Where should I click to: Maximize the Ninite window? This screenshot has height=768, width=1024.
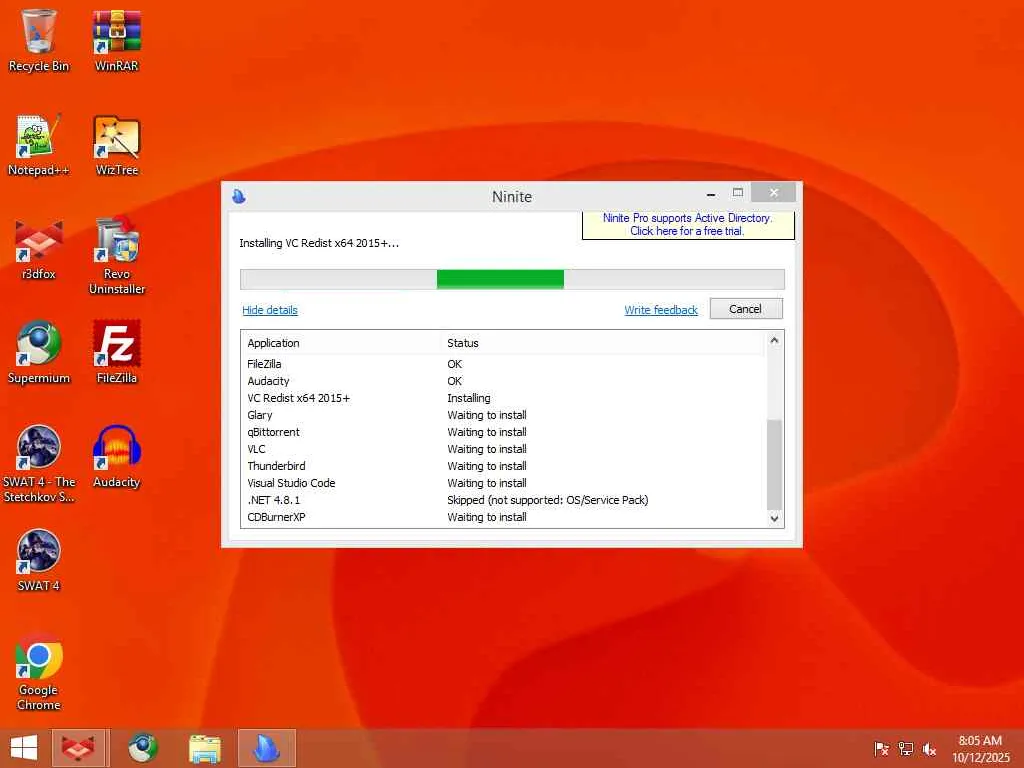(738, 193)
